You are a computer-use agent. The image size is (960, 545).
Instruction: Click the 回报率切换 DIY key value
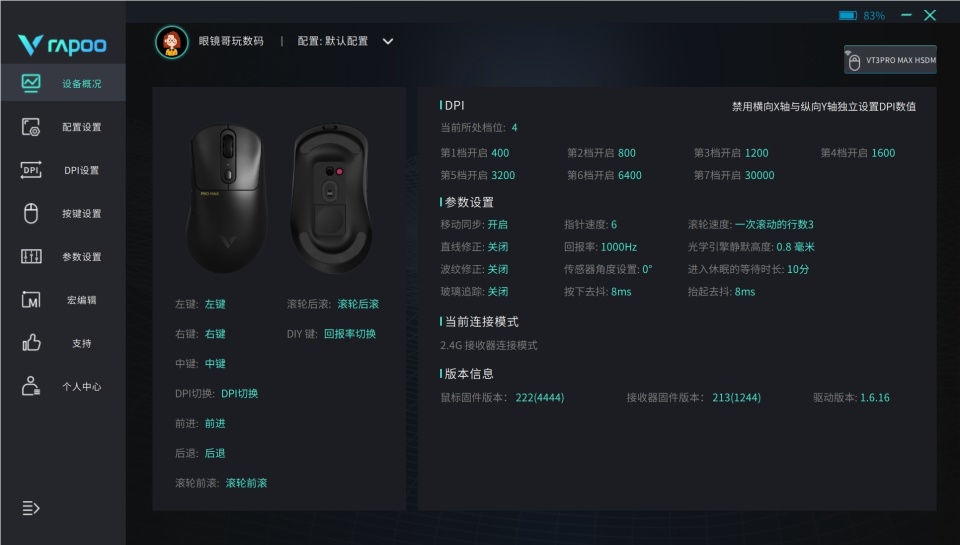point(350,334)
